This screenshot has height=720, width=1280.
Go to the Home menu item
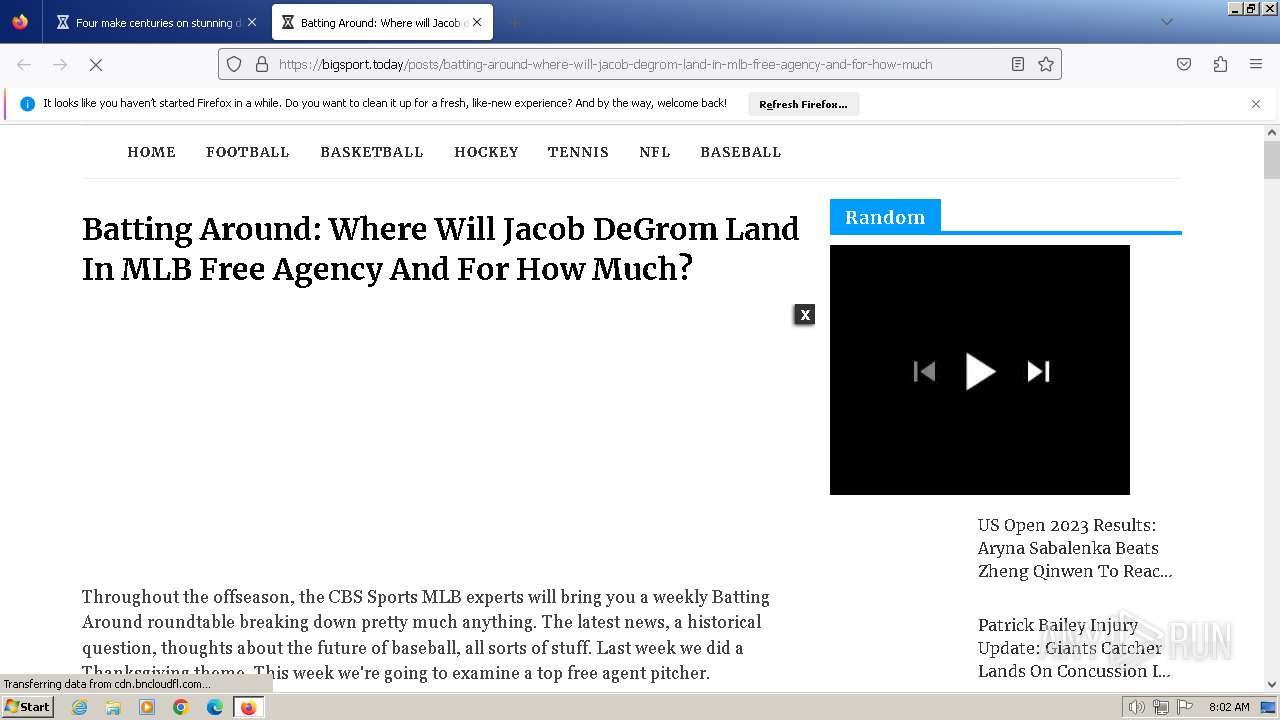click(152, 152)
